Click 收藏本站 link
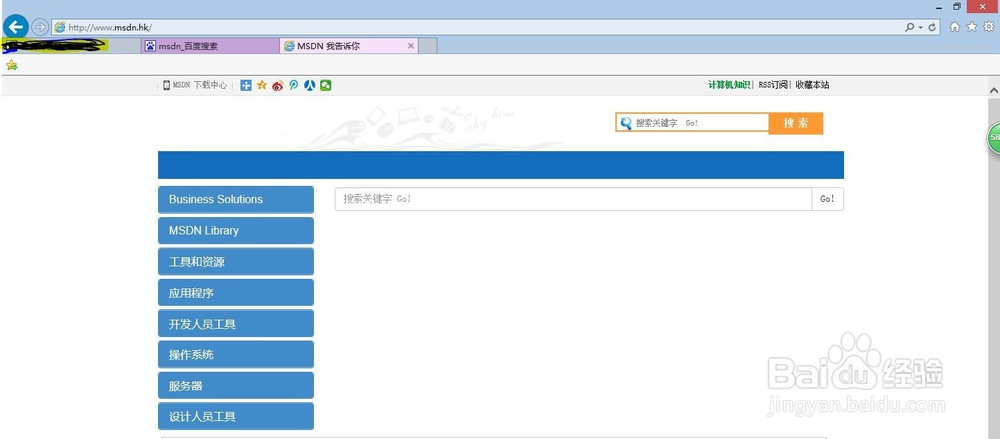The height and width of the screenshot is (439, 1000). [812, 85]
